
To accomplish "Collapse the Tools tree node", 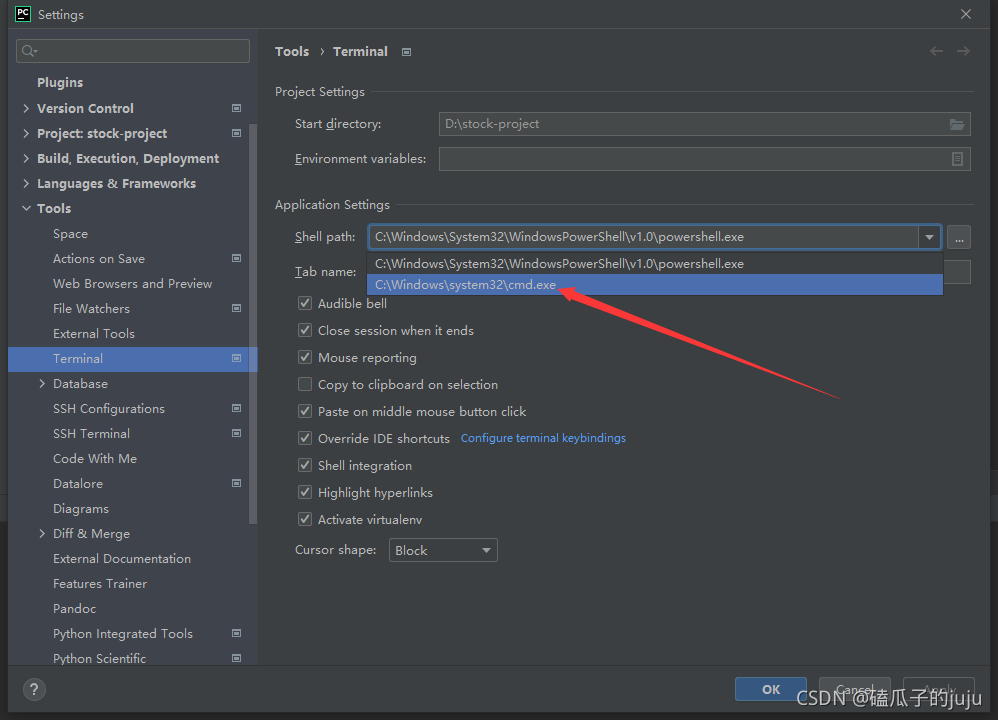I will (26, 208).
